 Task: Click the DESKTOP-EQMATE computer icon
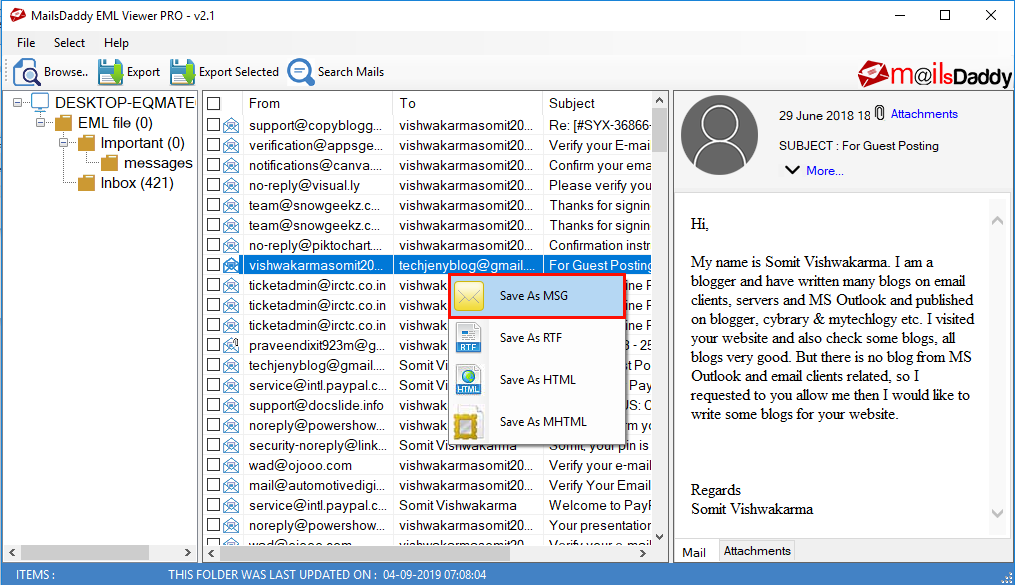pyautogui.click(x=40, y=102)
